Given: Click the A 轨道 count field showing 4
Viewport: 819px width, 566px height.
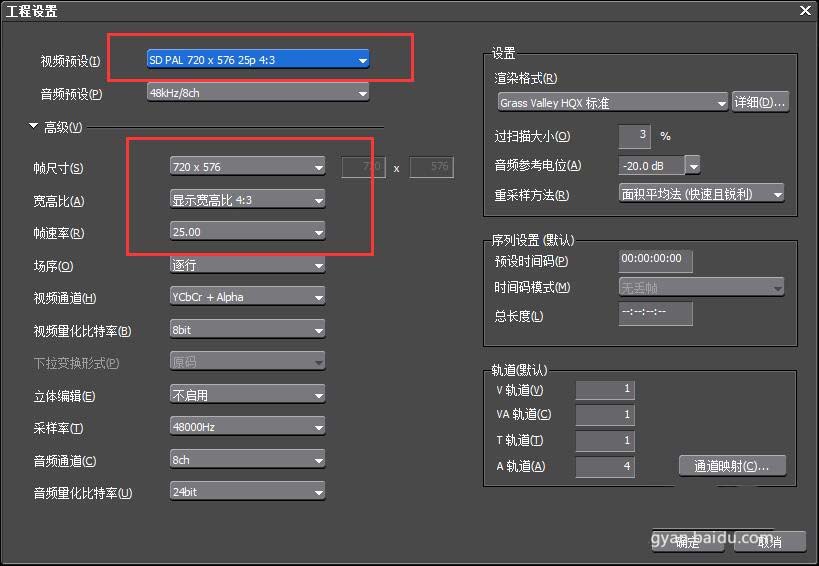Looking at the screenshot, I should [605, 466].
